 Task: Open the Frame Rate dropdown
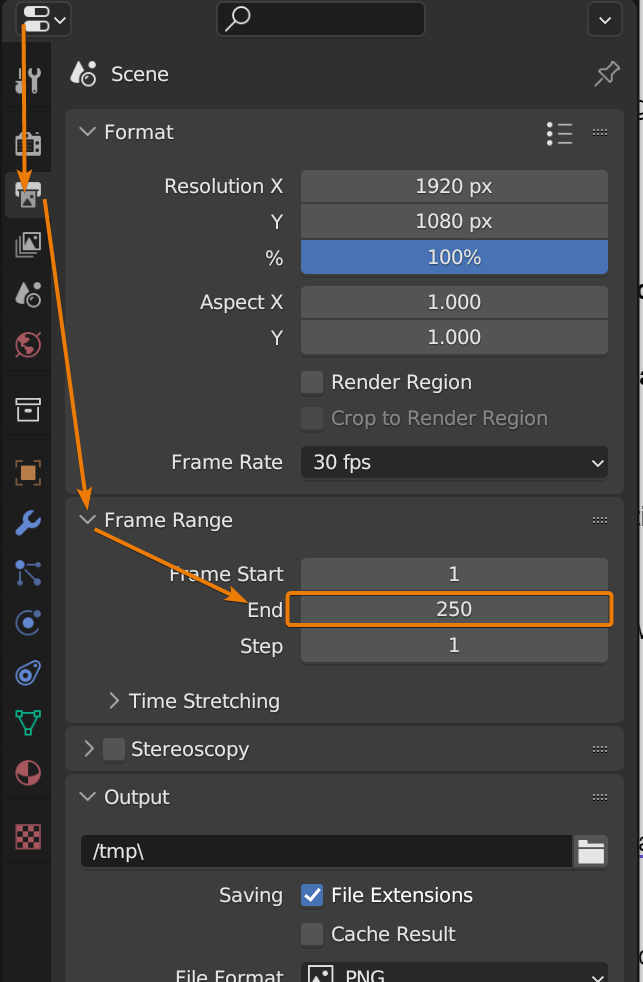pyautogui.click(x=453, y=462)
